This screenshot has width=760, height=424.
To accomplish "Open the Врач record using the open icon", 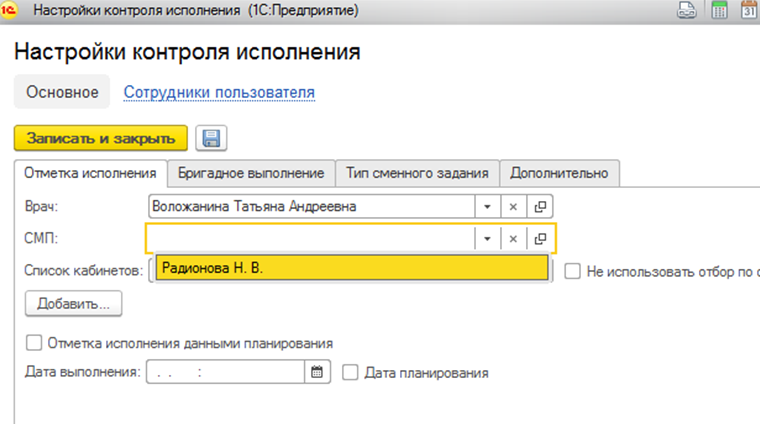I will (540, 206).
